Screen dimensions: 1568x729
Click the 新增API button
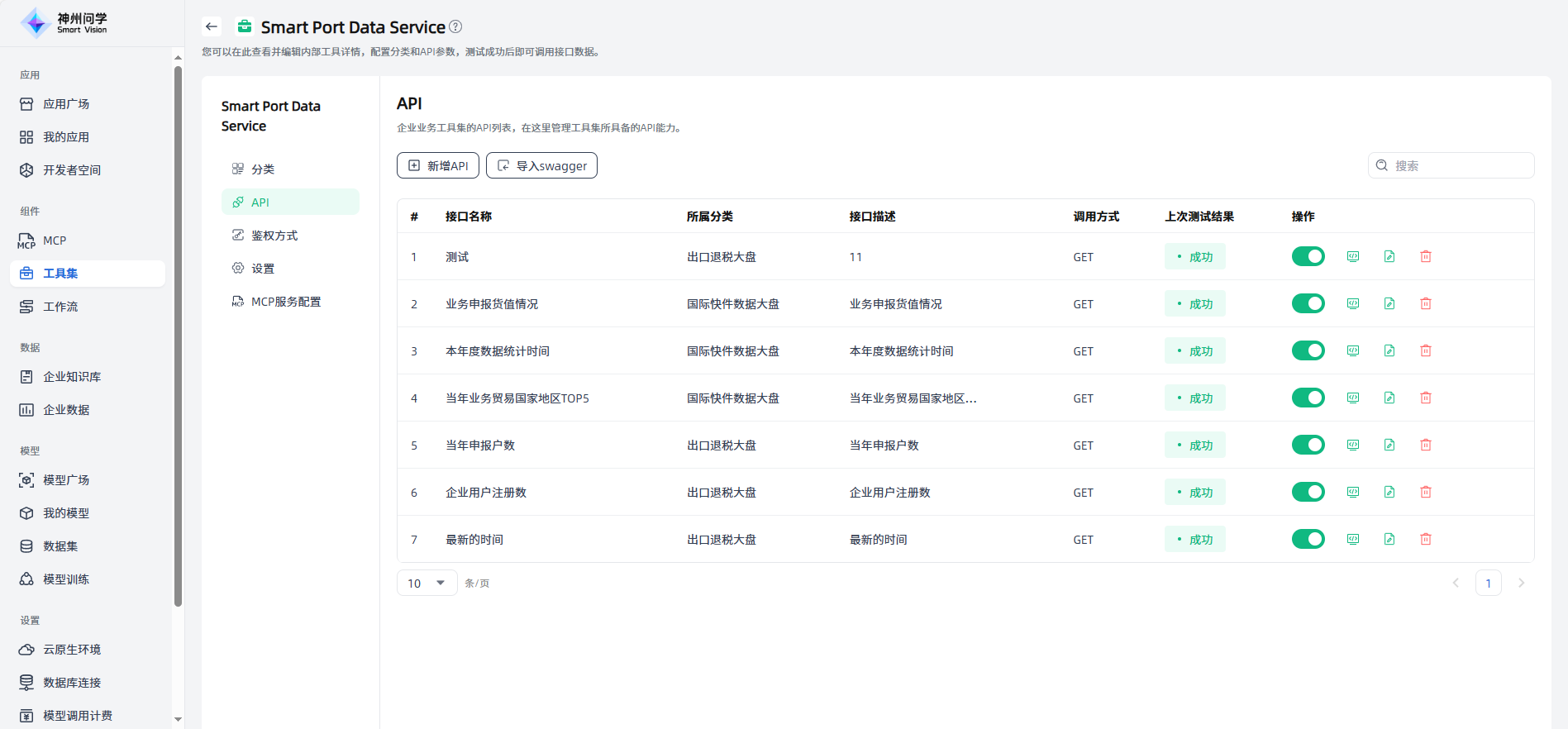coord(438,165)
